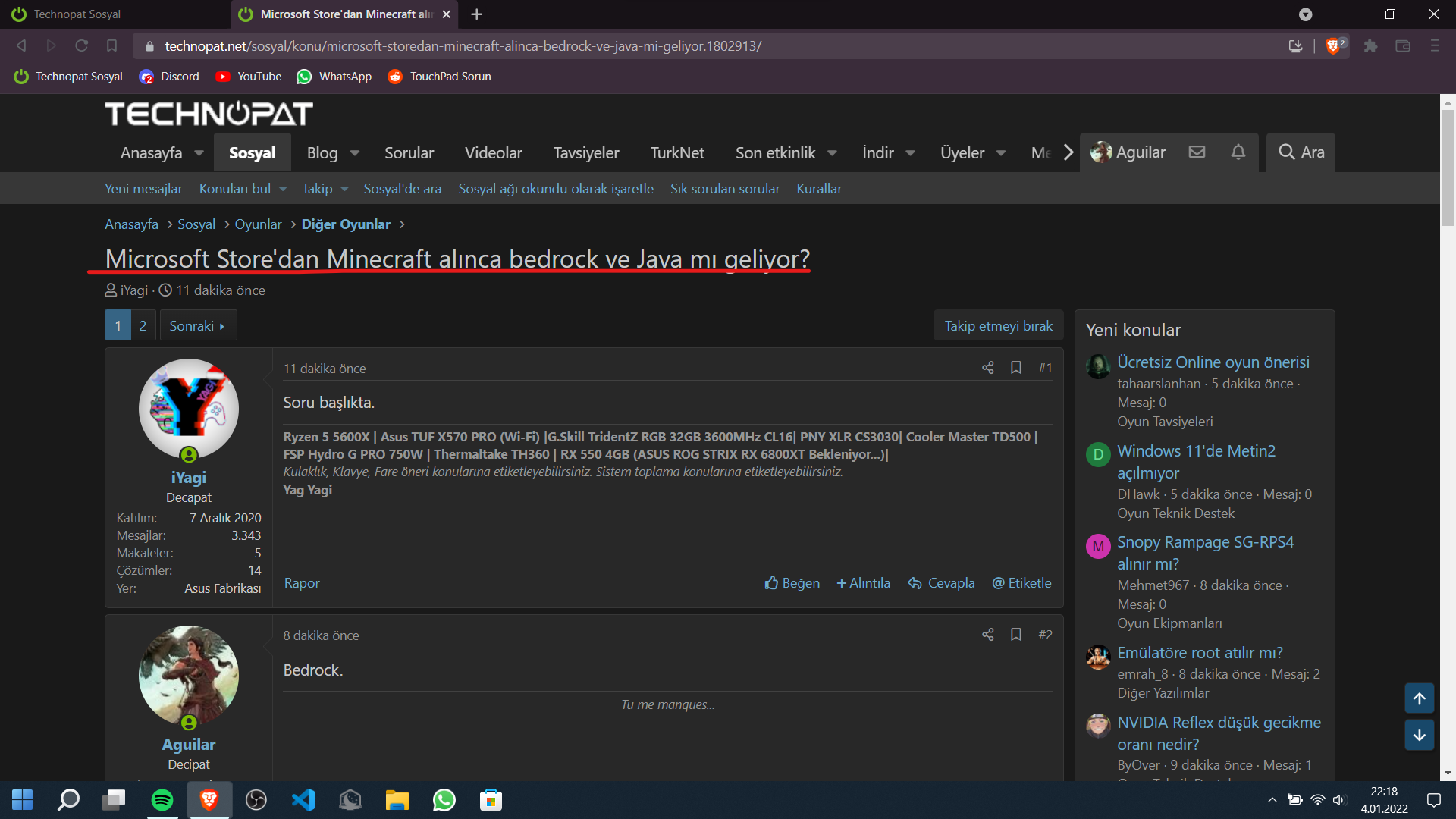Image resolution: width=1456 pixels, height=819 pixels.
Task: Open Brave Shields icon in address bar
Action: click(x=1332, y=46)
